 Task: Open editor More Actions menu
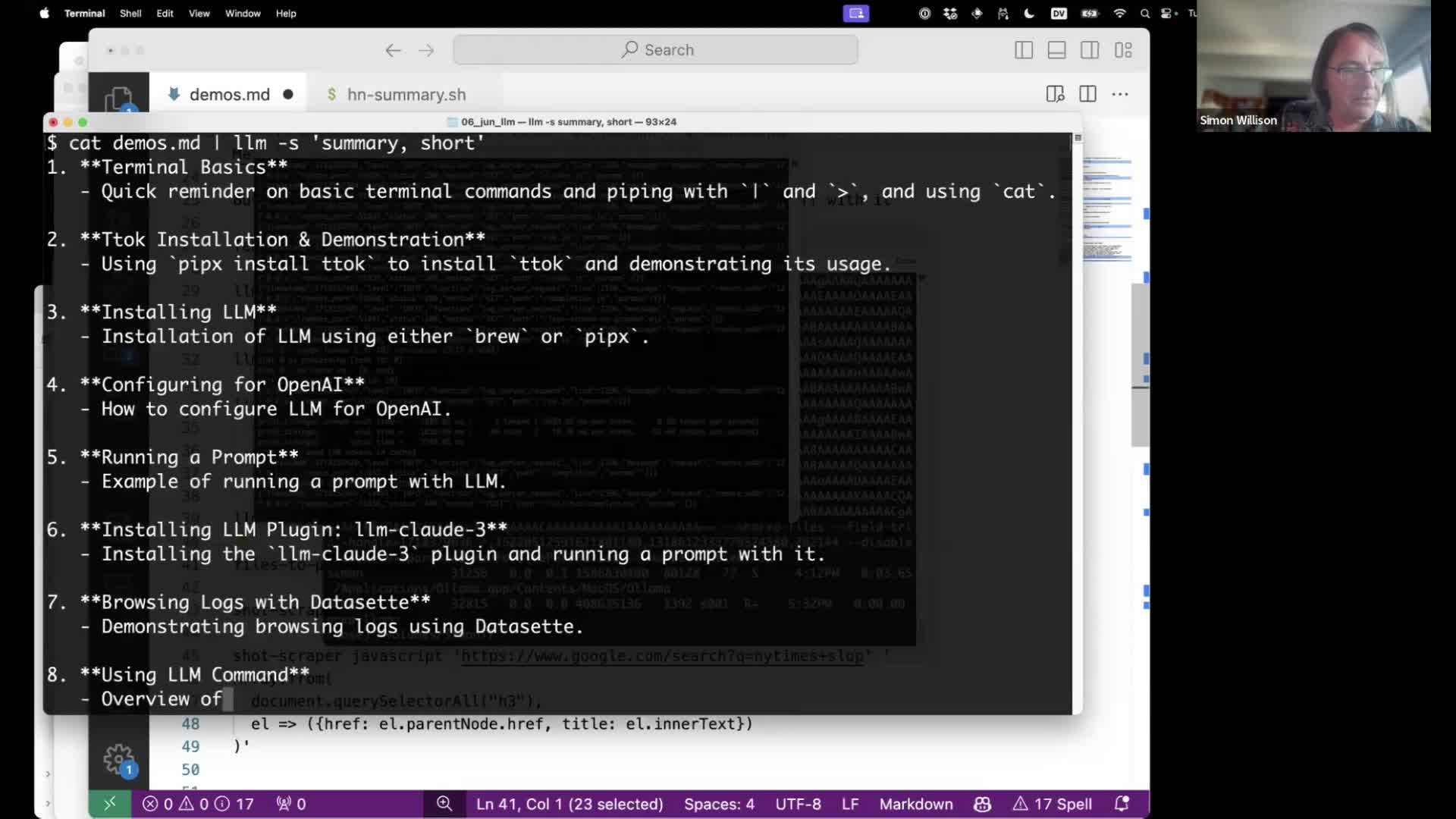[x=1120, y=94]
